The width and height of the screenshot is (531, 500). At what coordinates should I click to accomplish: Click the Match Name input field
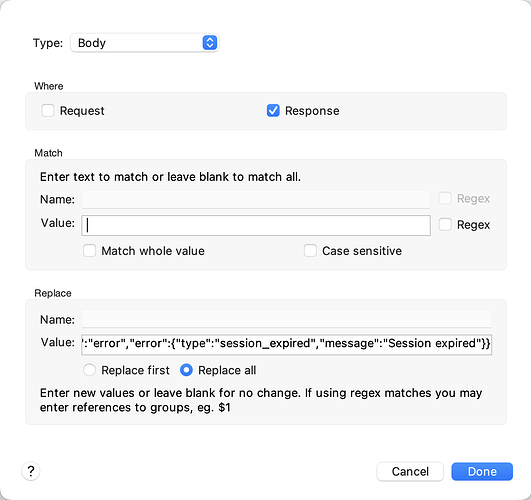(256, 199)
